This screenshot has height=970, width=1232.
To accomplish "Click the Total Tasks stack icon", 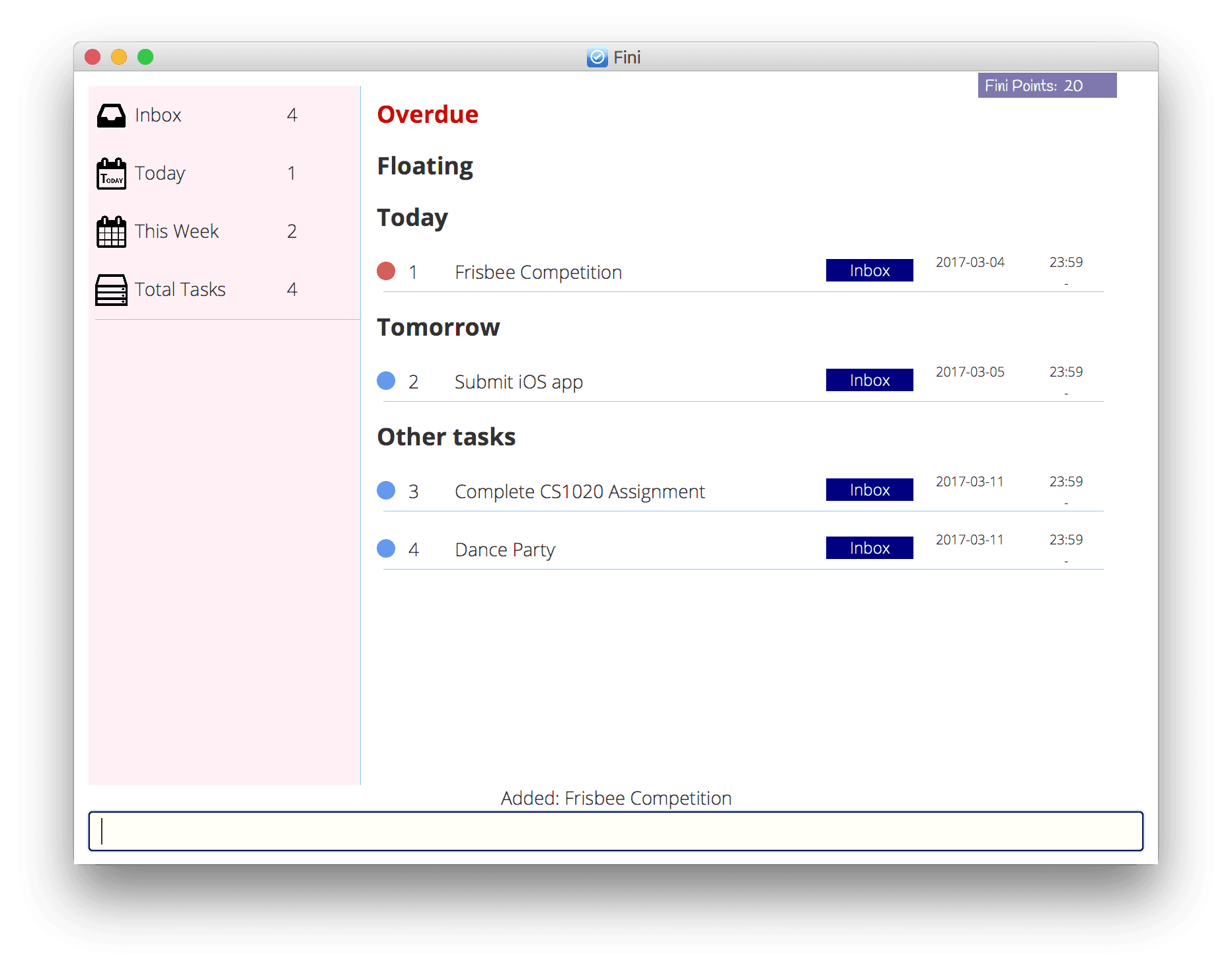I will 111,290.
